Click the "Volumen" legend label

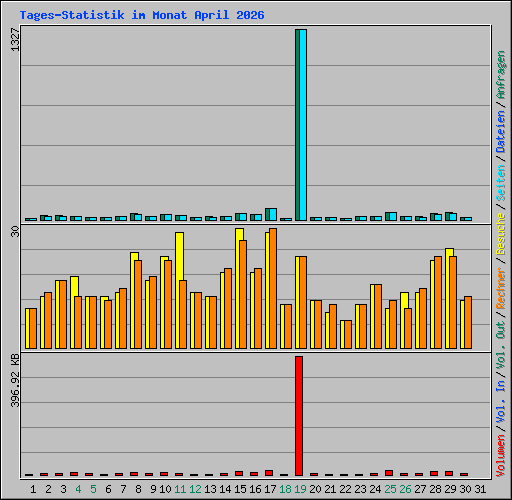click(501, 455)
